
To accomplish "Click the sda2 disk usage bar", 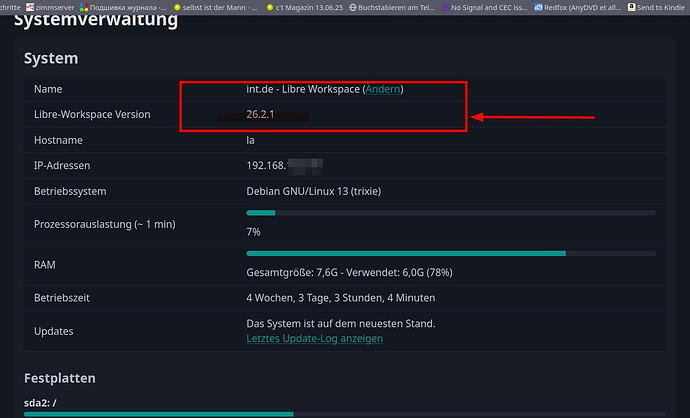I will click(x=345, y=414).
